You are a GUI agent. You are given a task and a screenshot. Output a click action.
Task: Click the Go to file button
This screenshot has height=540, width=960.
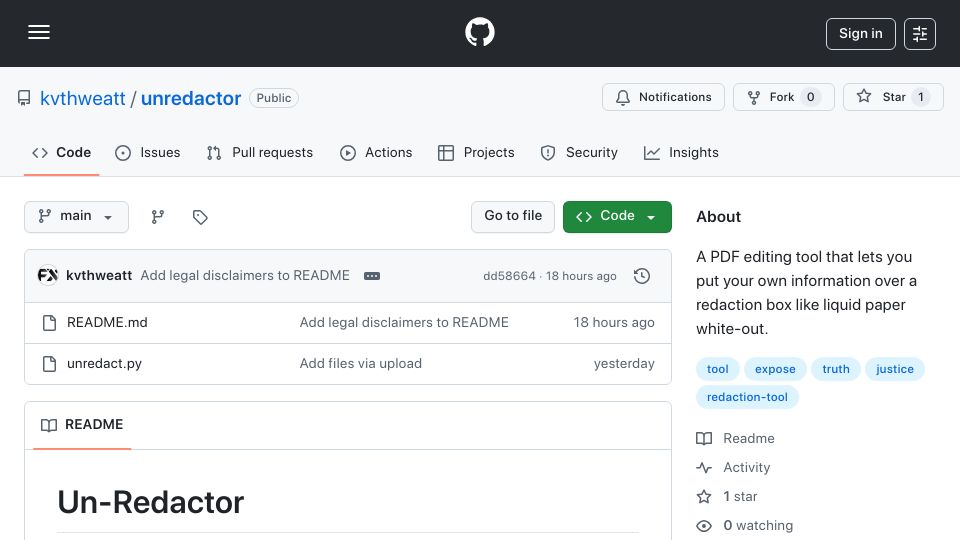pos(513,217)
